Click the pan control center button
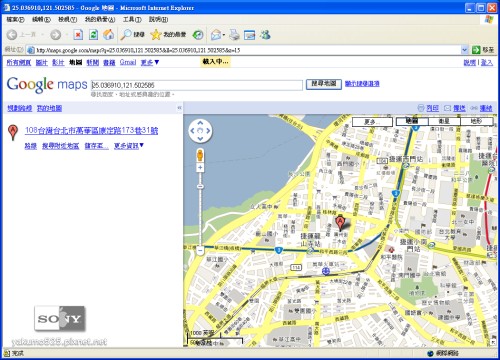Screen dimensions: 500x360 200,131
